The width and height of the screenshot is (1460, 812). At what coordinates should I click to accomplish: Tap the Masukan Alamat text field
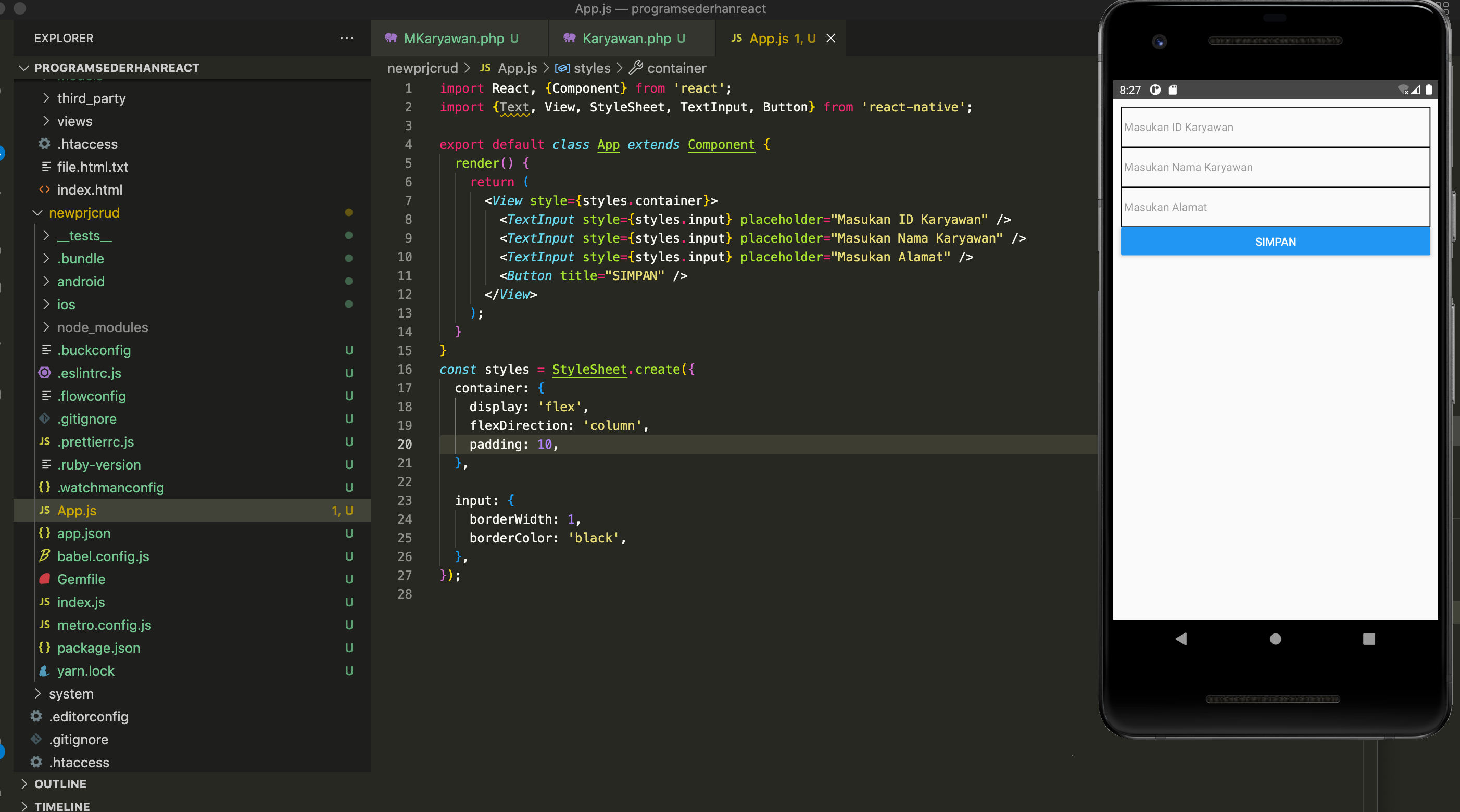point(1275,207)
